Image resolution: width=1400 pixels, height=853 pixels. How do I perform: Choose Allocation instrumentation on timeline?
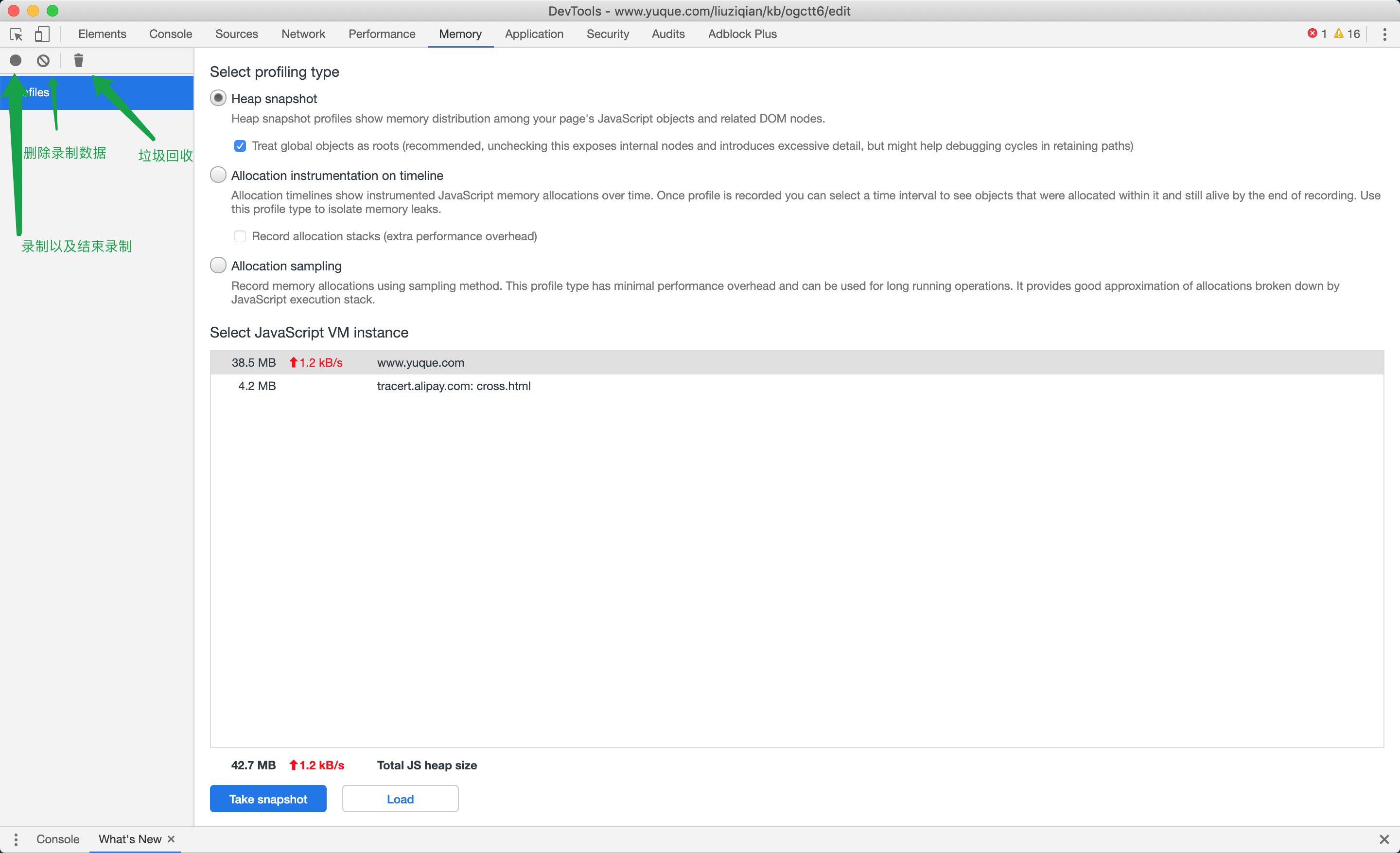[x=218, y=175]
